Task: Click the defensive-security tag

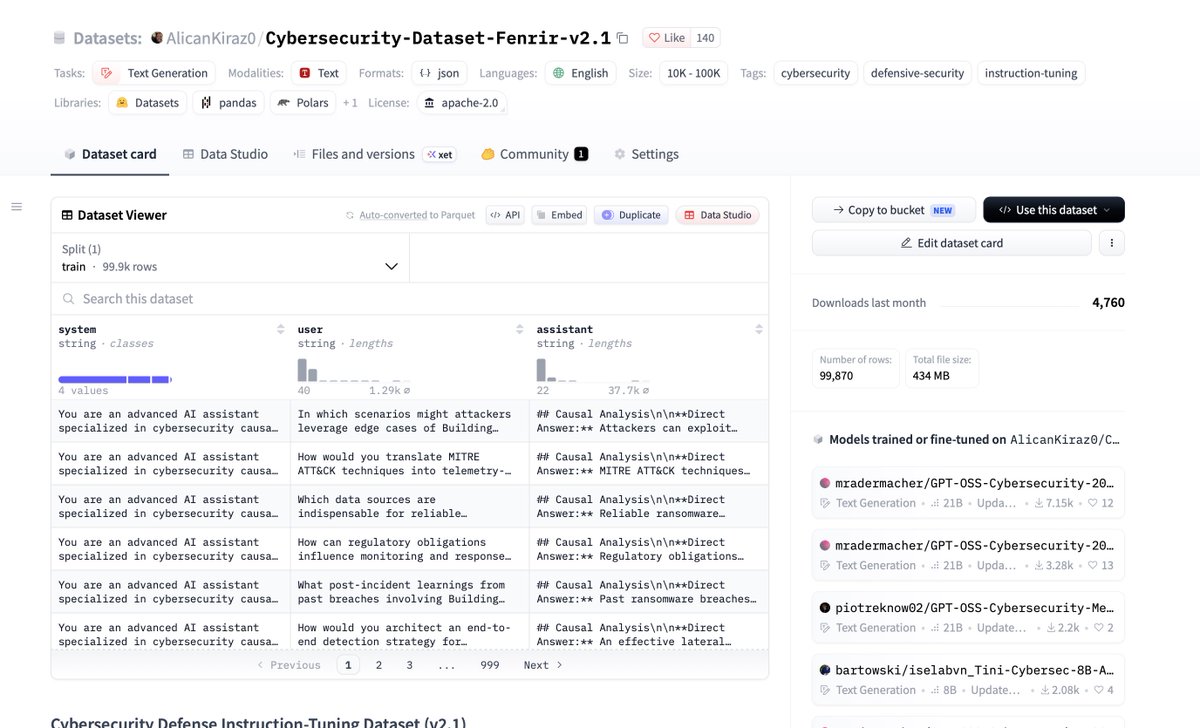Action: pos(917,73)
